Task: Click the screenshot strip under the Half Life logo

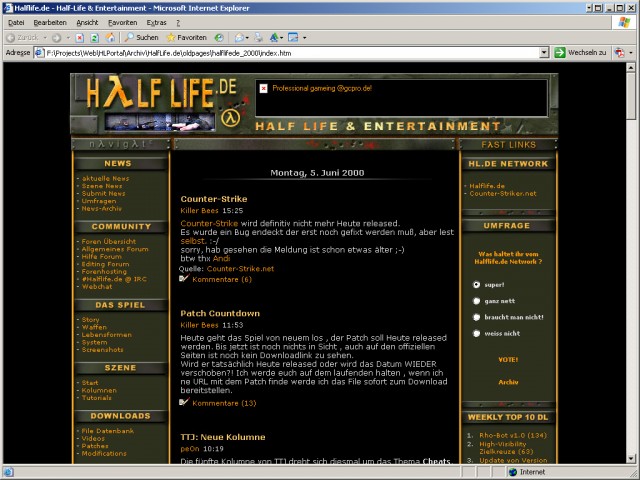Action: (160, 122)
